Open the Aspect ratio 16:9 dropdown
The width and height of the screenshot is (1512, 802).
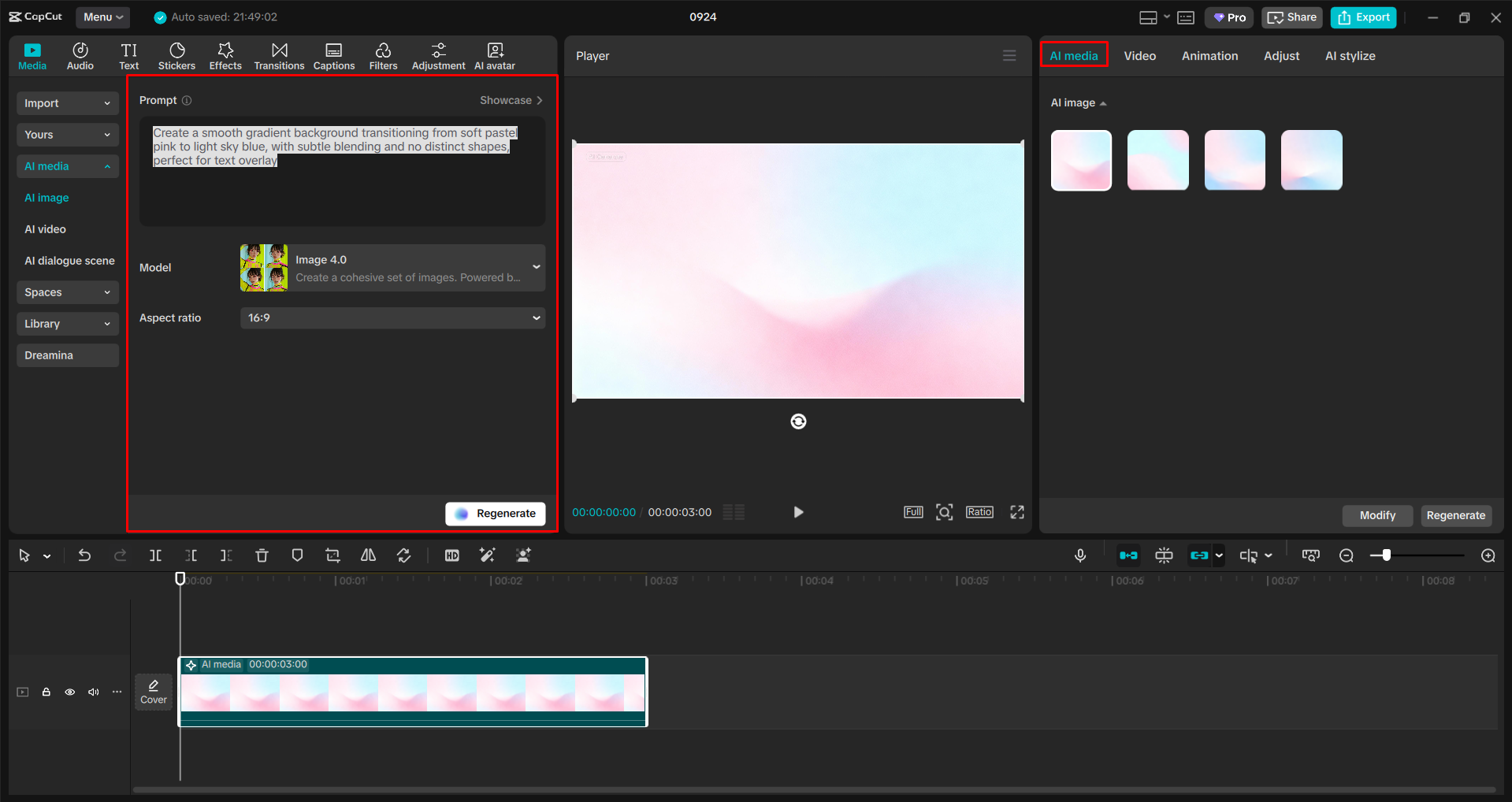coord(392,318)
